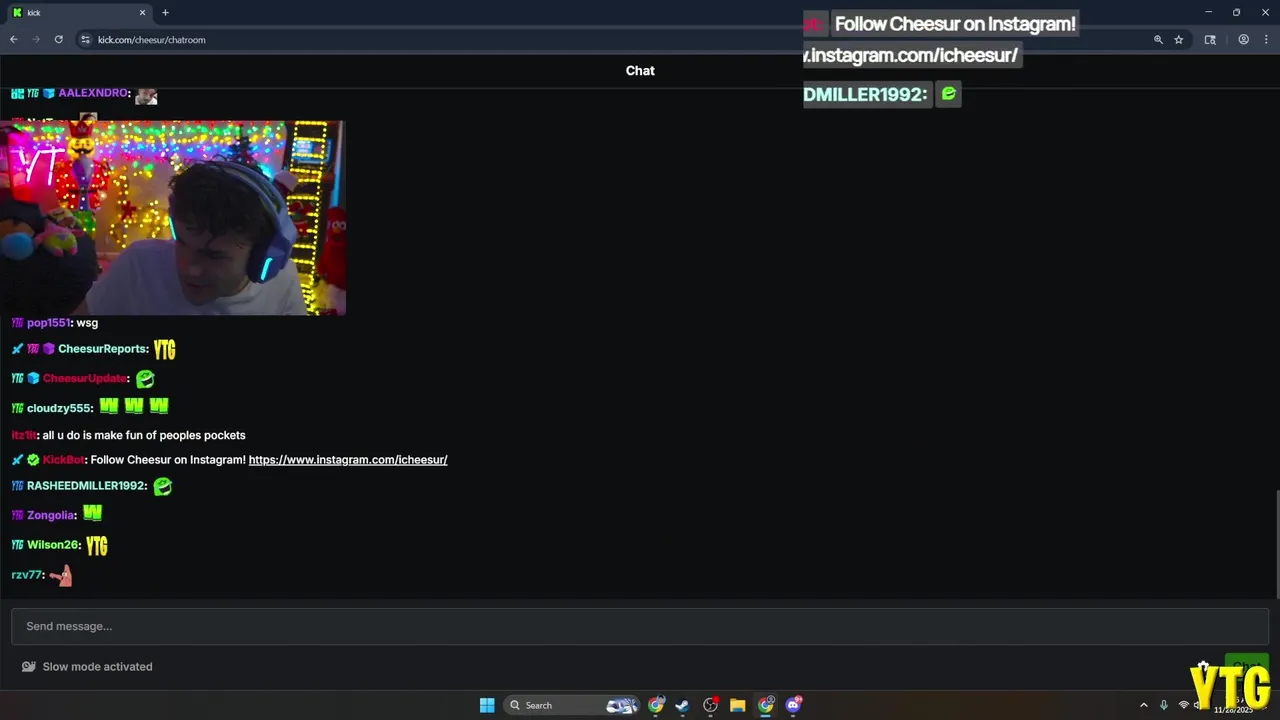Open site information icon beside the URL
The width and height of the screenshot is (1280, 720).
point(85,40)
